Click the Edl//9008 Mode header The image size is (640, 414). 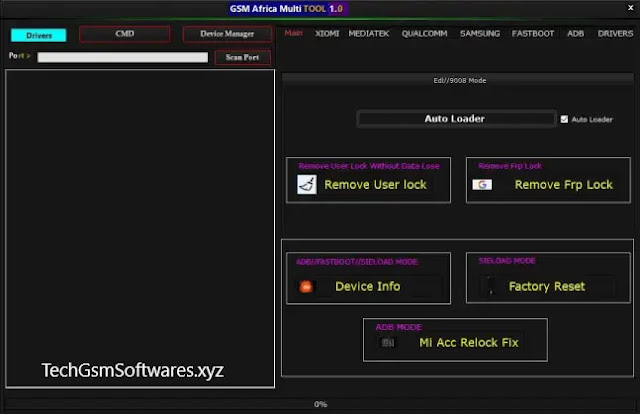458,80
